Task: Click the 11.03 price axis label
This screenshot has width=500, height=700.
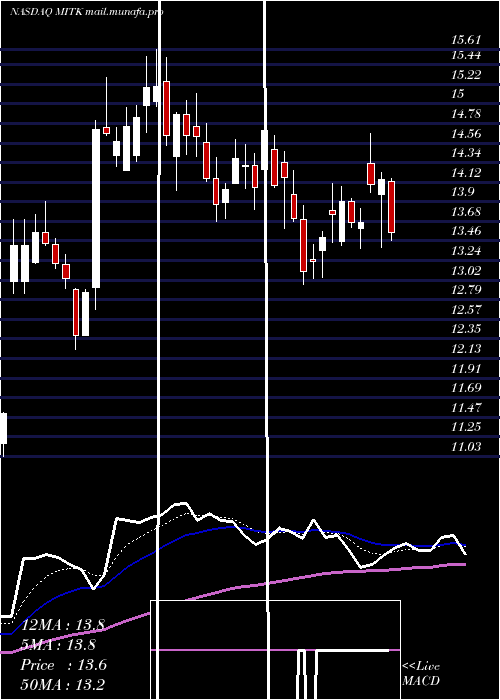Action: (x=466, y=446)
